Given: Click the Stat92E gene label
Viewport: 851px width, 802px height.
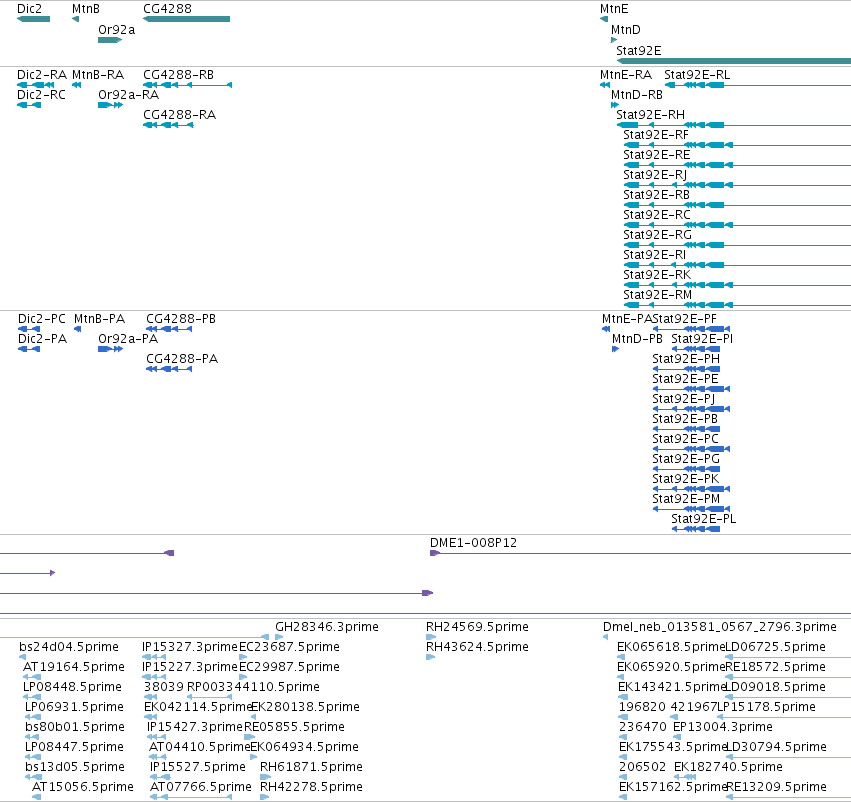Looking at the screenshot, I should tap(639, 50).
